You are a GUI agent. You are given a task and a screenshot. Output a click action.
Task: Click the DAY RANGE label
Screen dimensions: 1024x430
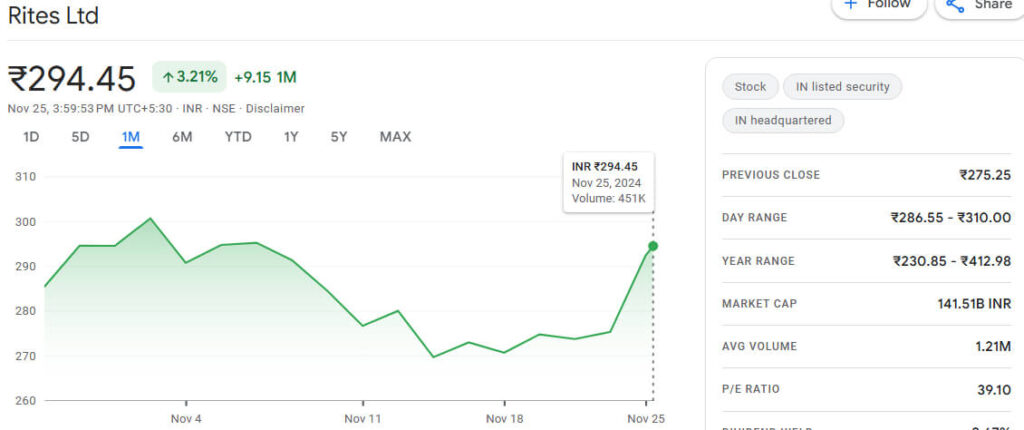click(754, 218)
